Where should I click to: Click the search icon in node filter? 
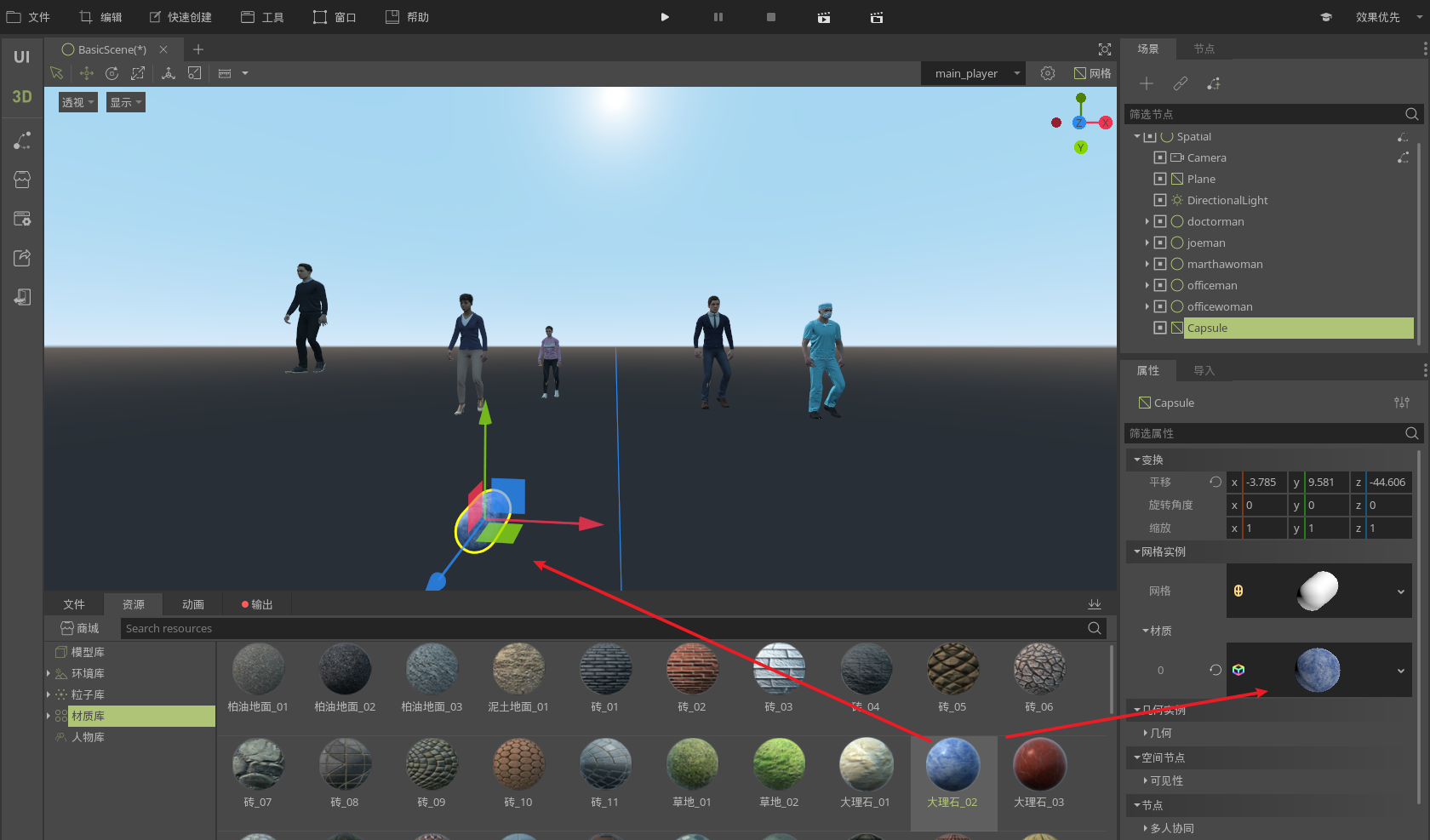1411,114
